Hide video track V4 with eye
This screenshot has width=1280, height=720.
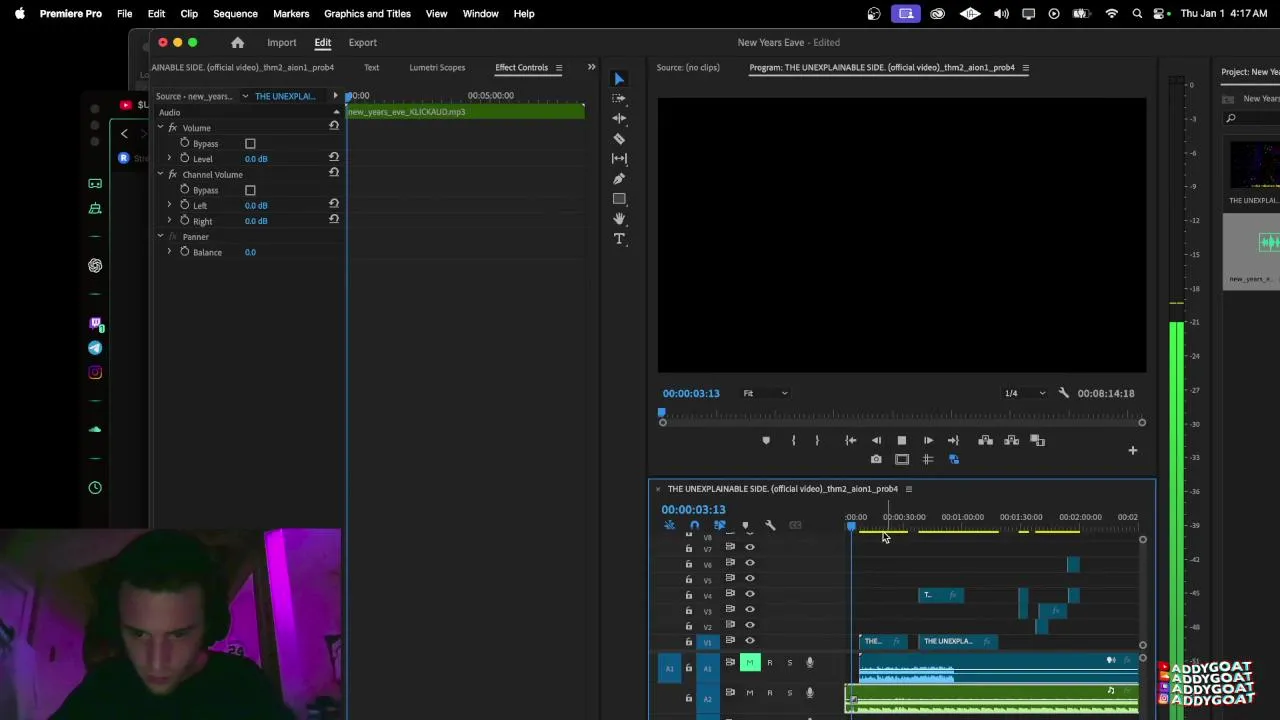[749, 594]
